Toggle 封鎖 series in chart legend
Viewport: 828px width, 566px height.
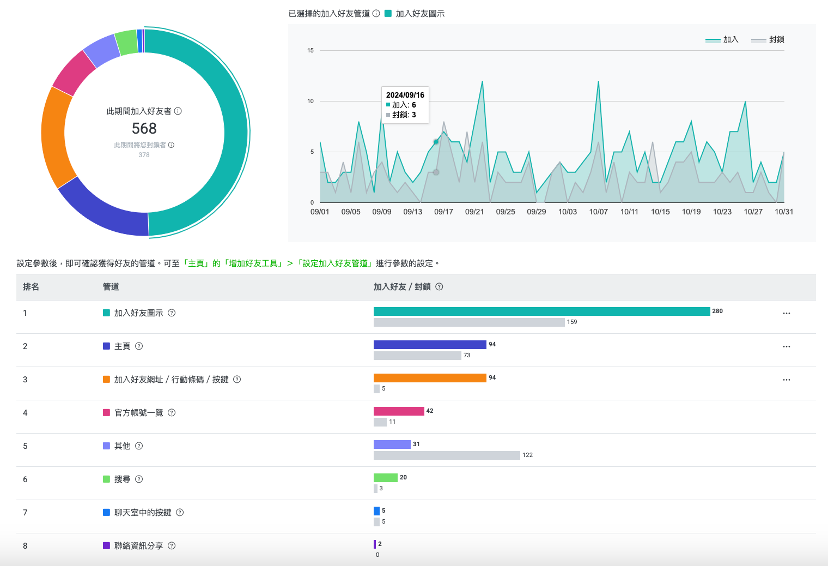click(x=768, y=39)
